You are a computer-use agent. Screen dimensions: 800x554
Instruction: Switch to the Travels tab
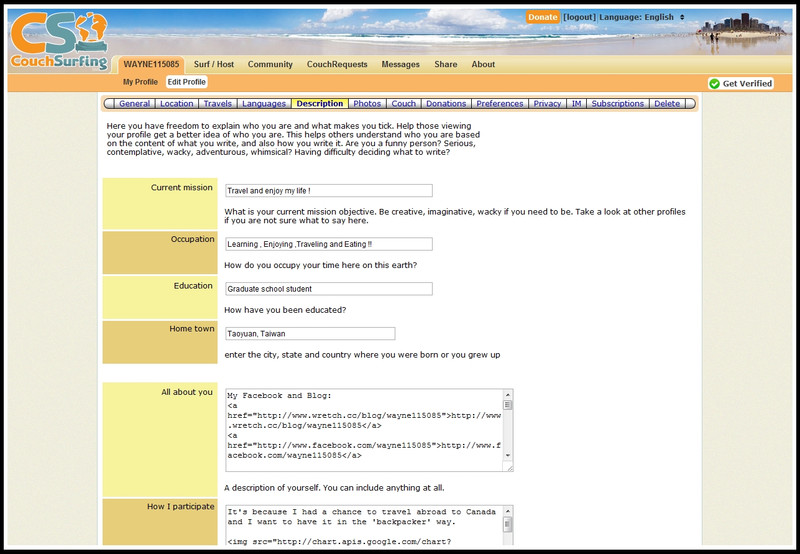coord(217,104)
